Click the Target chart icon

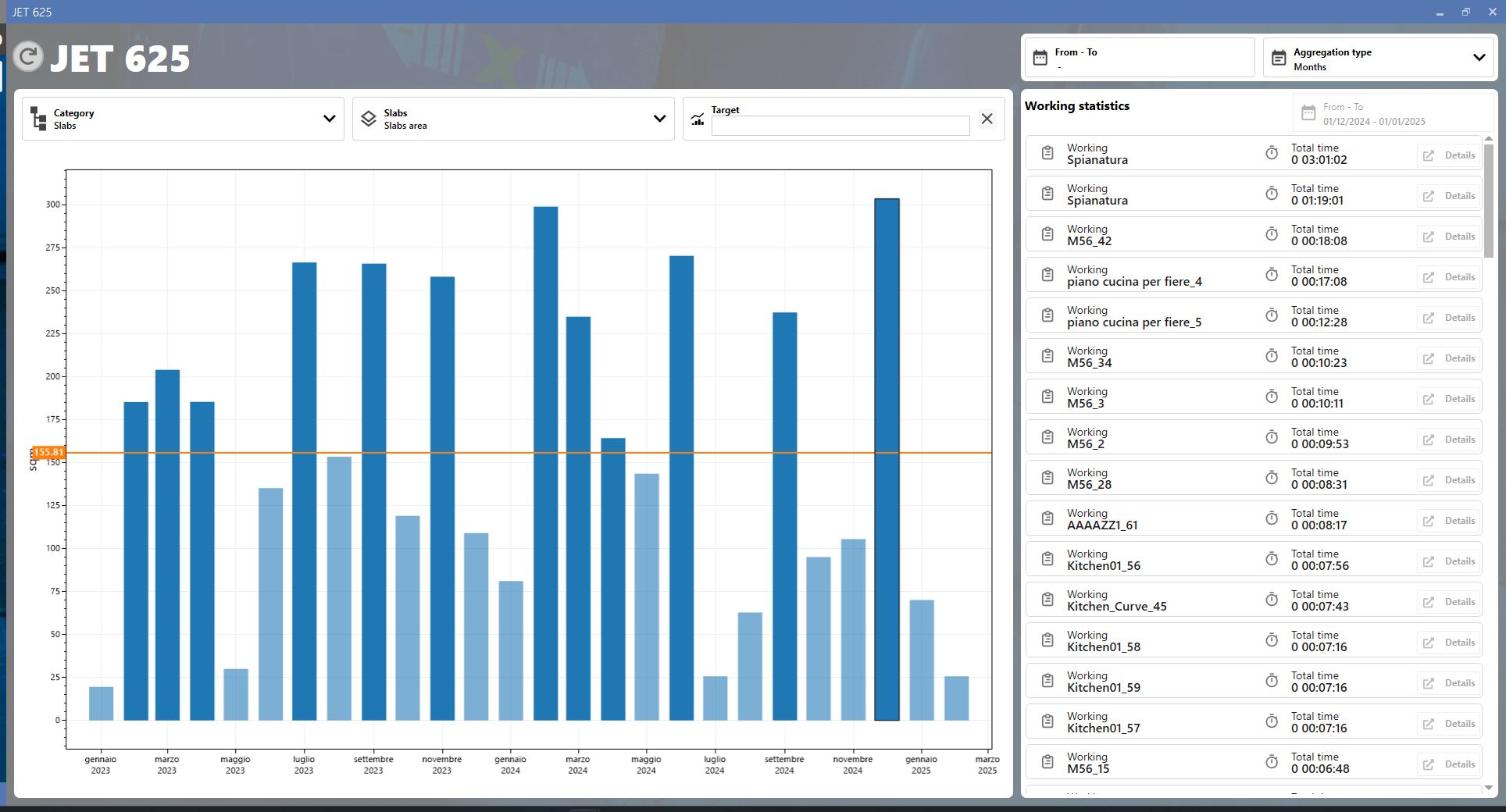click(x=698, y=119)
